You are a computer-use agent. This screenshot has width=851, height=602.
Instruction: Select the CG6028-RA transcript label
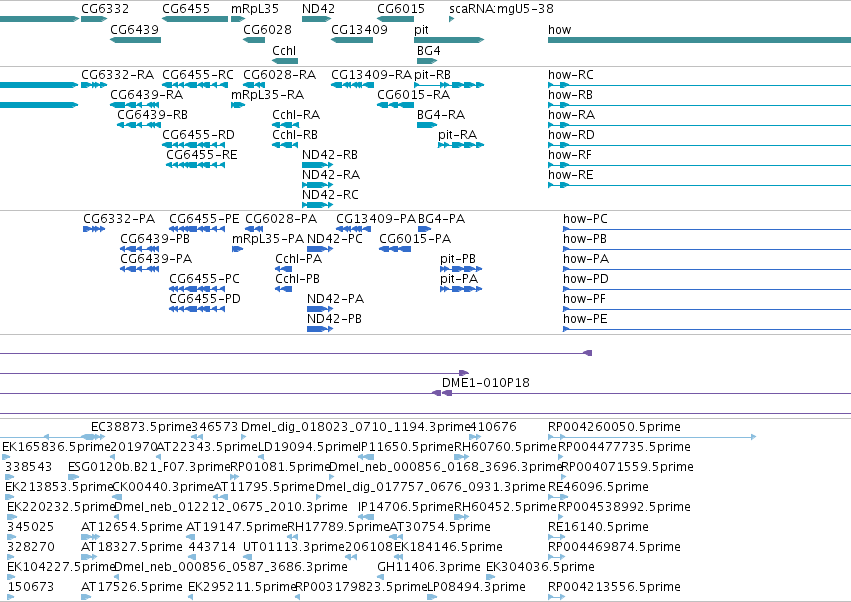(x=280, y=74)
